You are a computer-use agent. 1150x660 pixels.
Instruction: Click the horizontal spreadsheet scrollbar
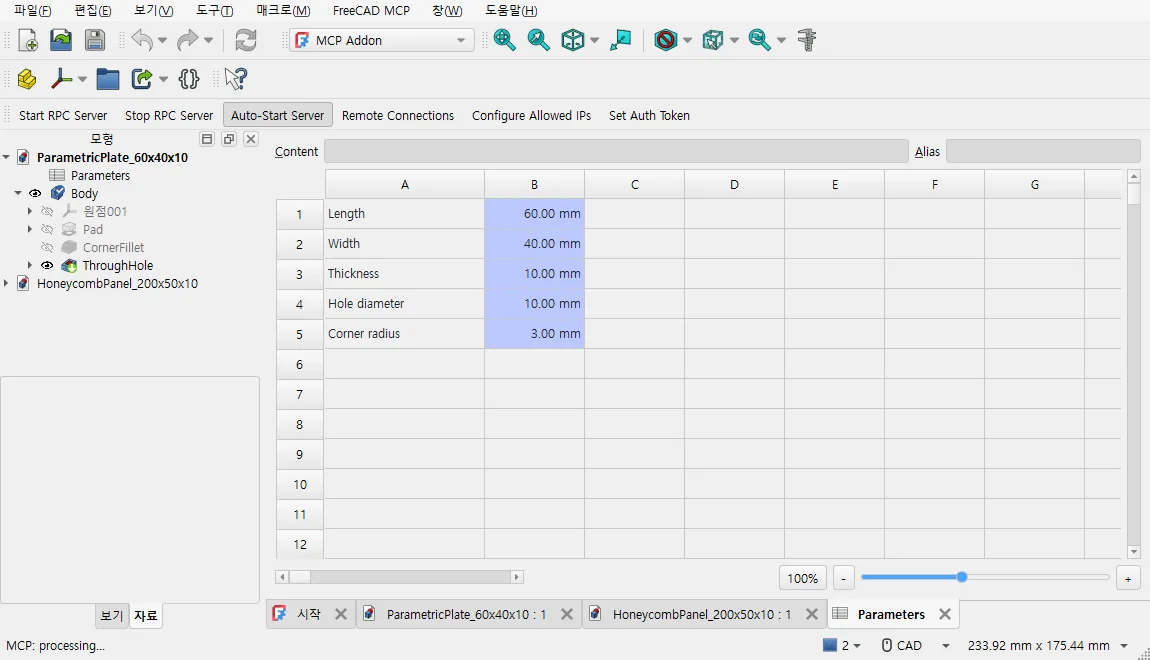pyautogui.click(x=399, y=577)
